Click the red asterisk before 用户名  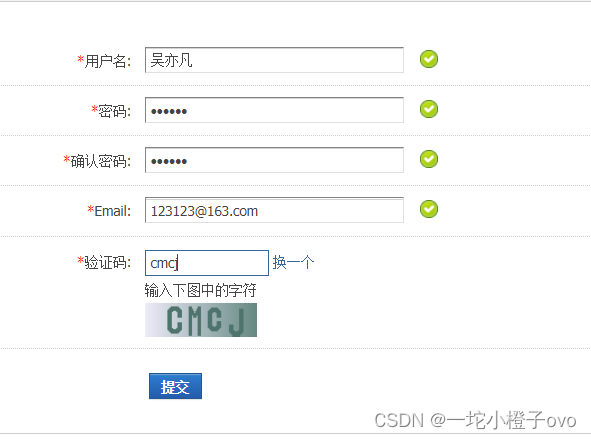[81, 59]
